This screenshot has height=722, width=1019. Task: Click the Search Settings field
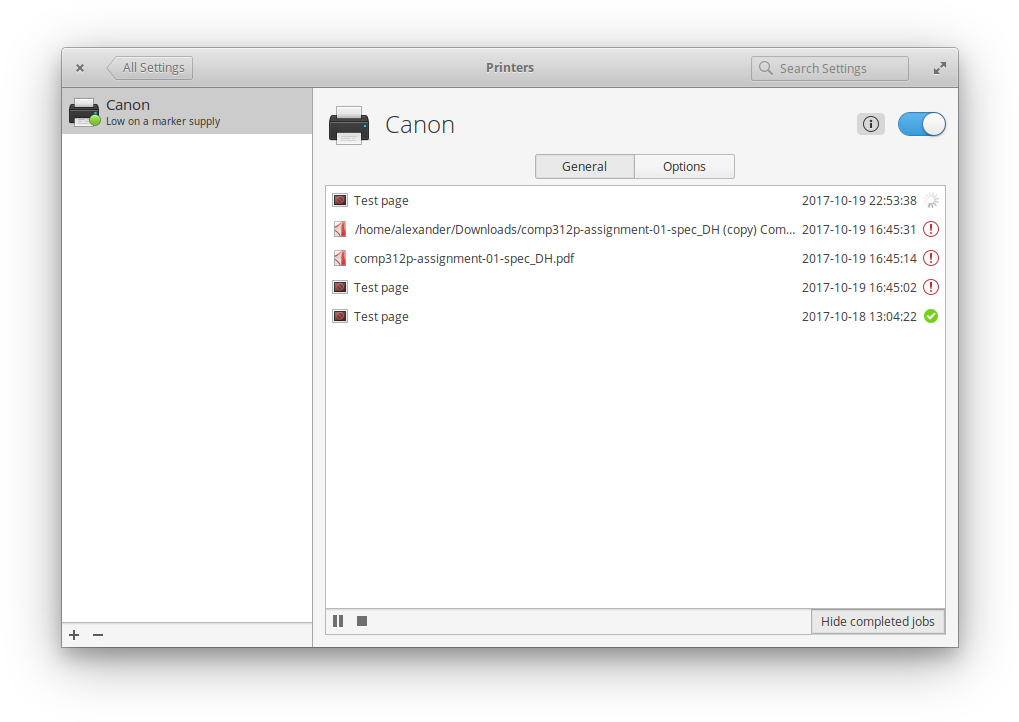tap(829, 68)
